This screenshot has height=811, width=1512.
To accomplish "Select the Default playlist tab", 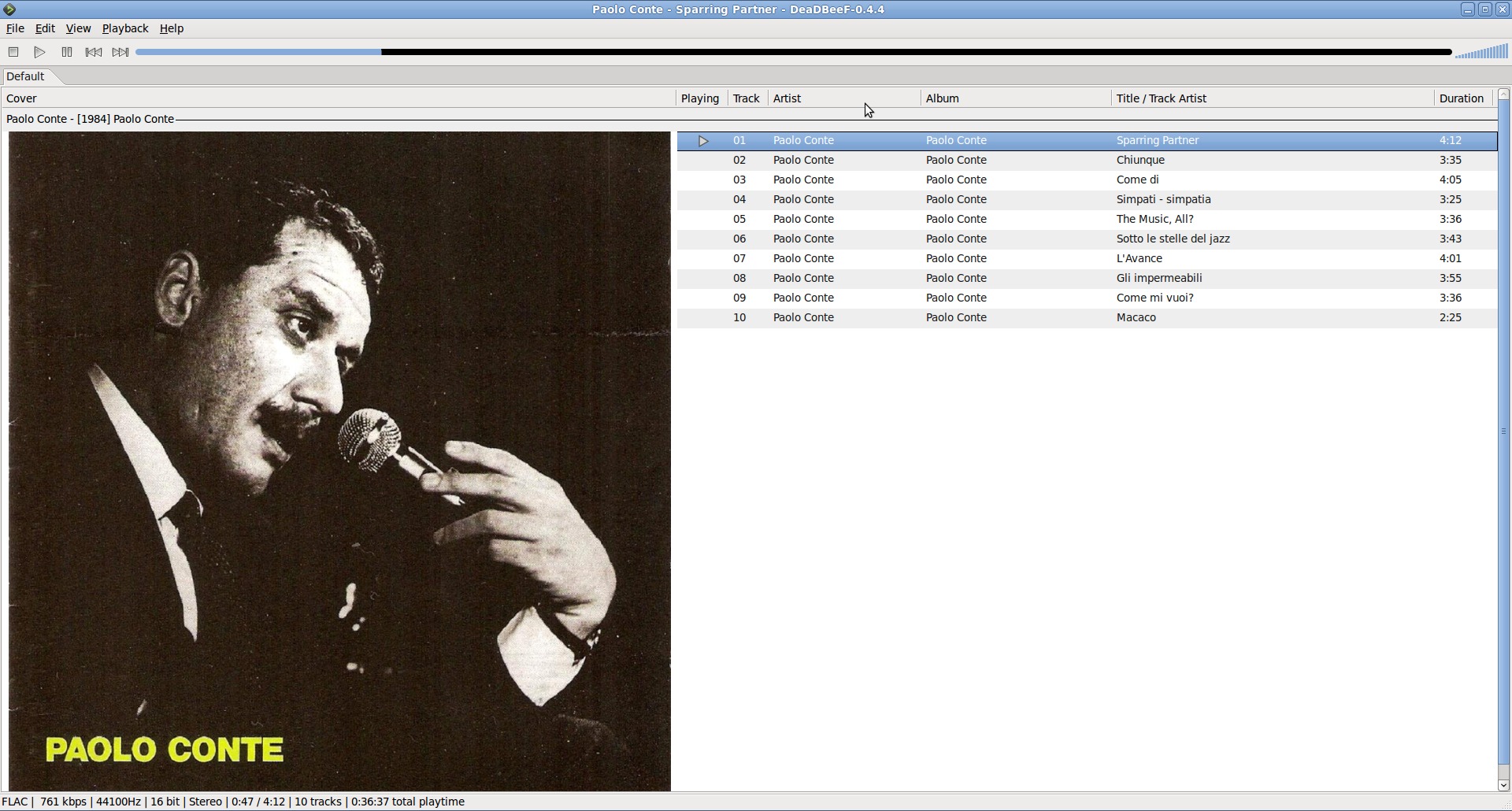I will [26, 76].
